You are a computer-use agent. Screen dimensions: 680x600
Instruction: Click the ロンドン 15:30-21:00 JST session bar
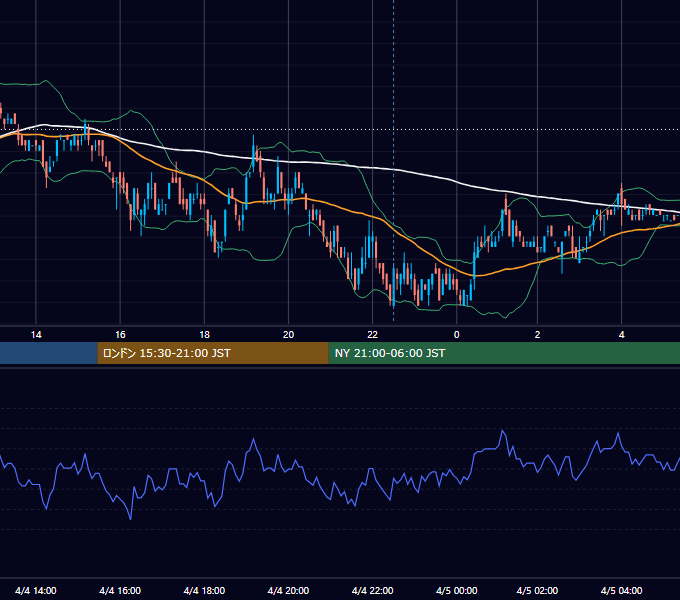[213, 353]
